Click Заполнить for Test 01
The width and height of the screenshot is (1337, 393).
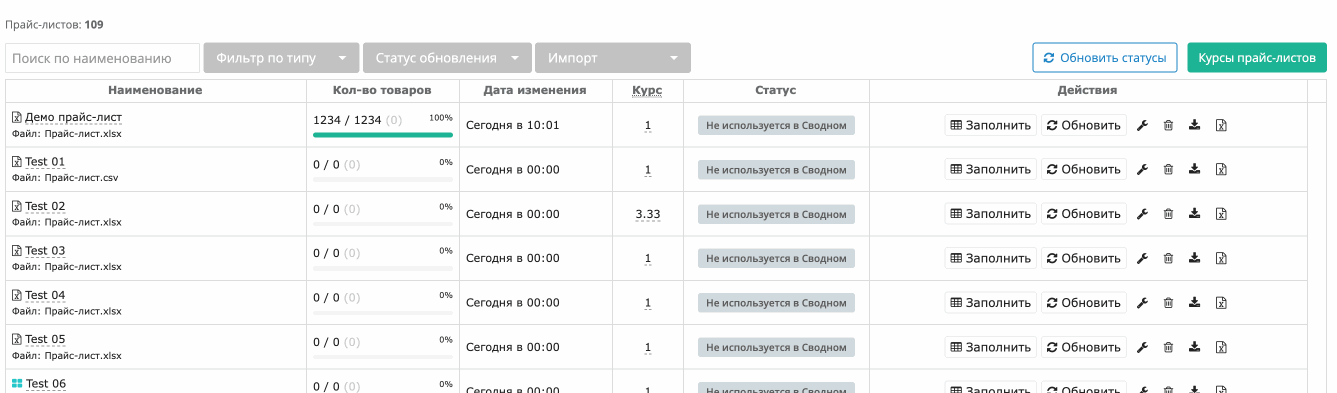(x=991, y=169)
